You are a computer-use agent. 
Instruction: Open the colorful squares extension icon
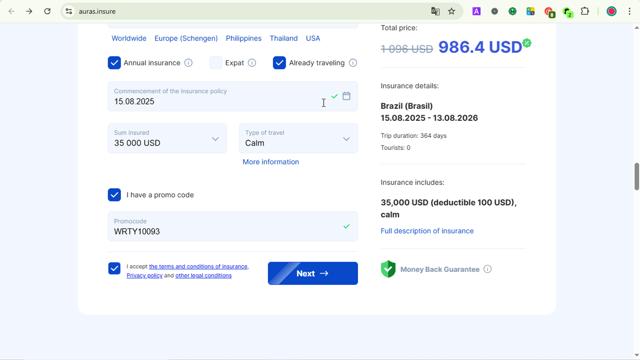tap(530, 11)
